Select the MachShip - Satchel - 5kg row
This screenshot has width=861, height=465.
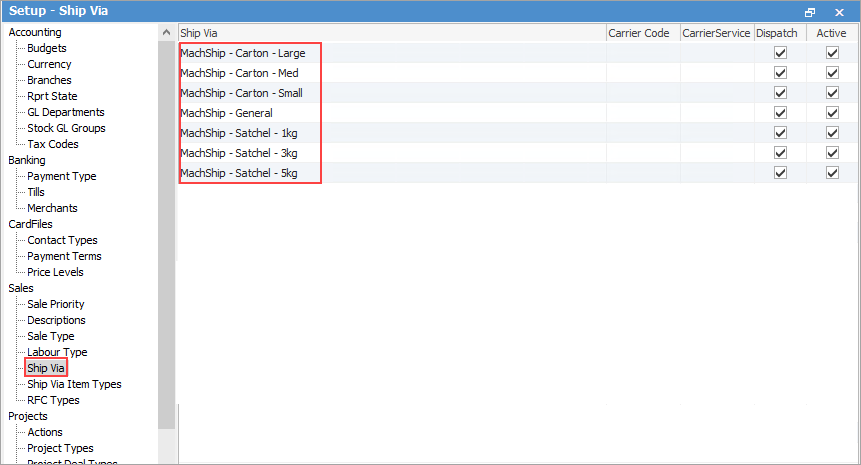click(518, 173)
